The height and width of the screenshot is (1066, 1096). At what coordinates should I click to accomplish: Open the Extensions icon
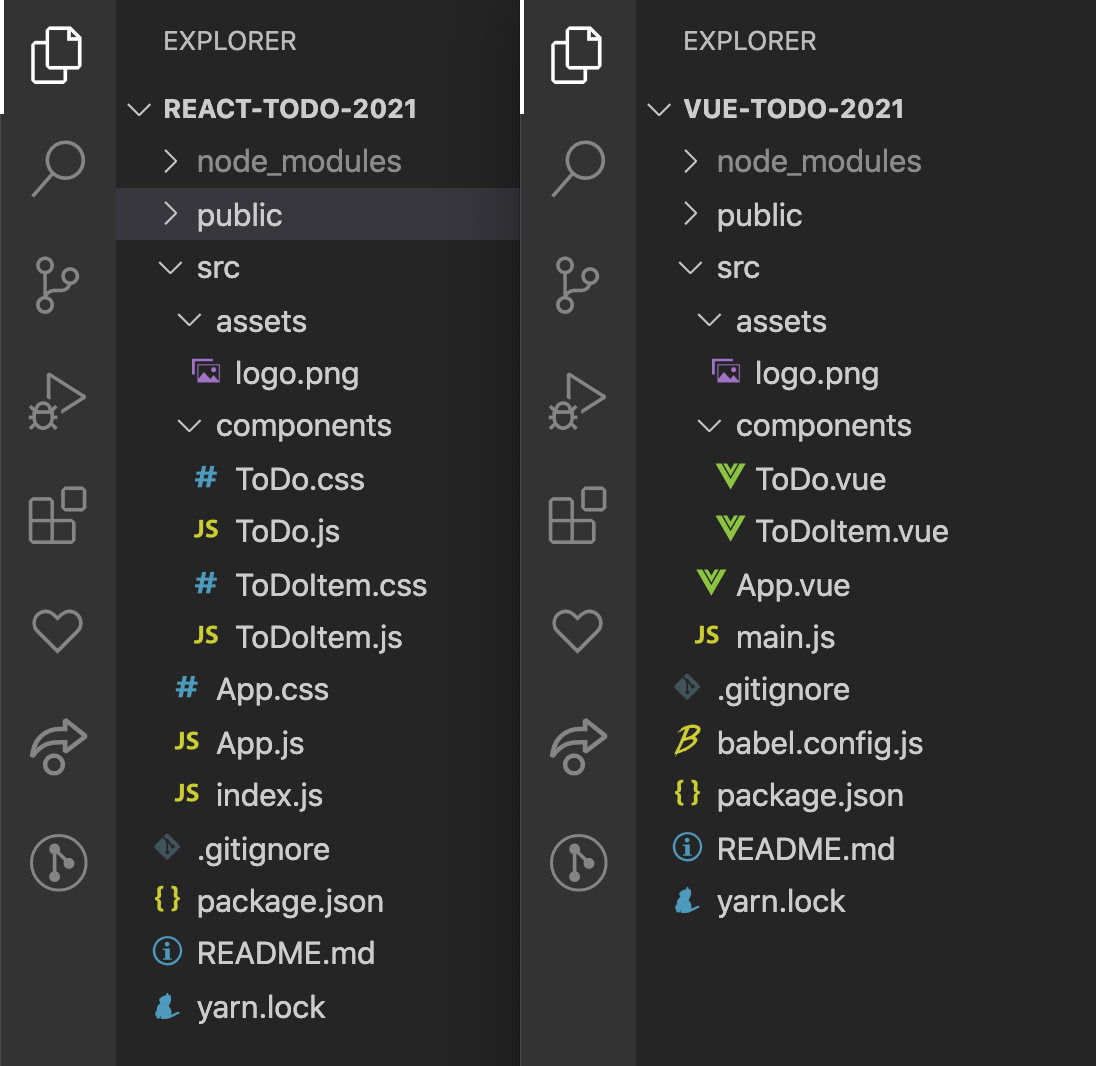[57, 515]
